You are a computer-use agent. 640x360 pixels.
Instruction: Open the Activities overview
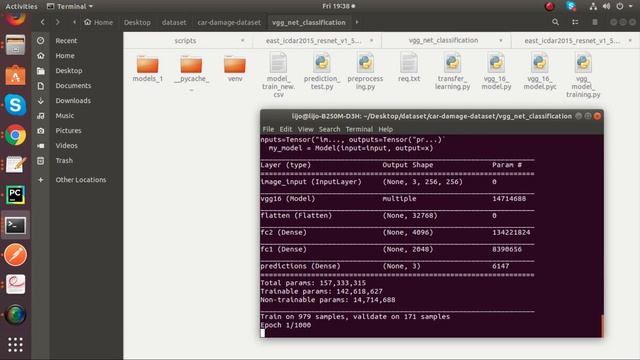[x=21, y=6]
